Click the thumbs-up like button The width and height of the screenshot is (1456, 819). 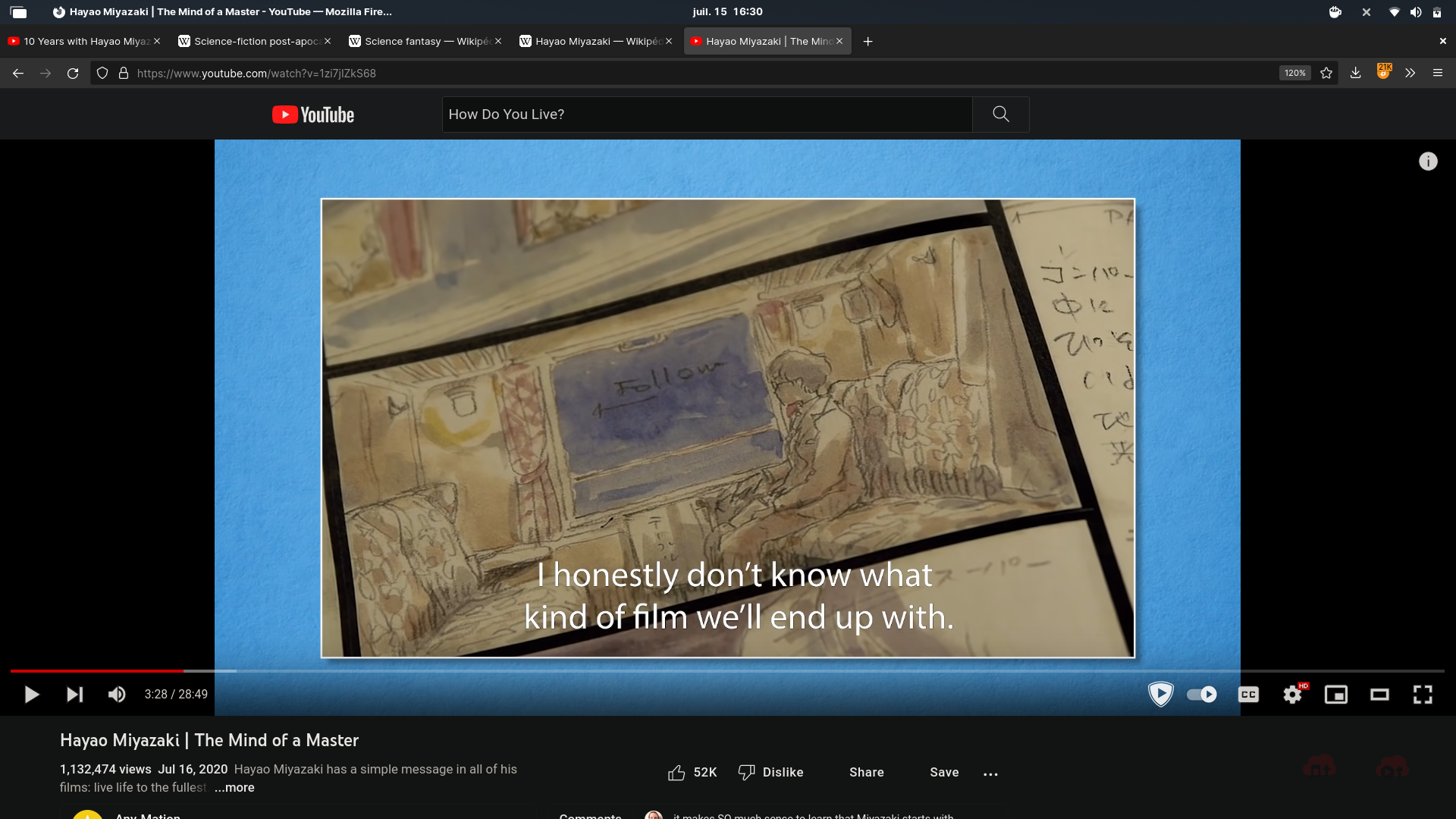(x=676, y=772)
